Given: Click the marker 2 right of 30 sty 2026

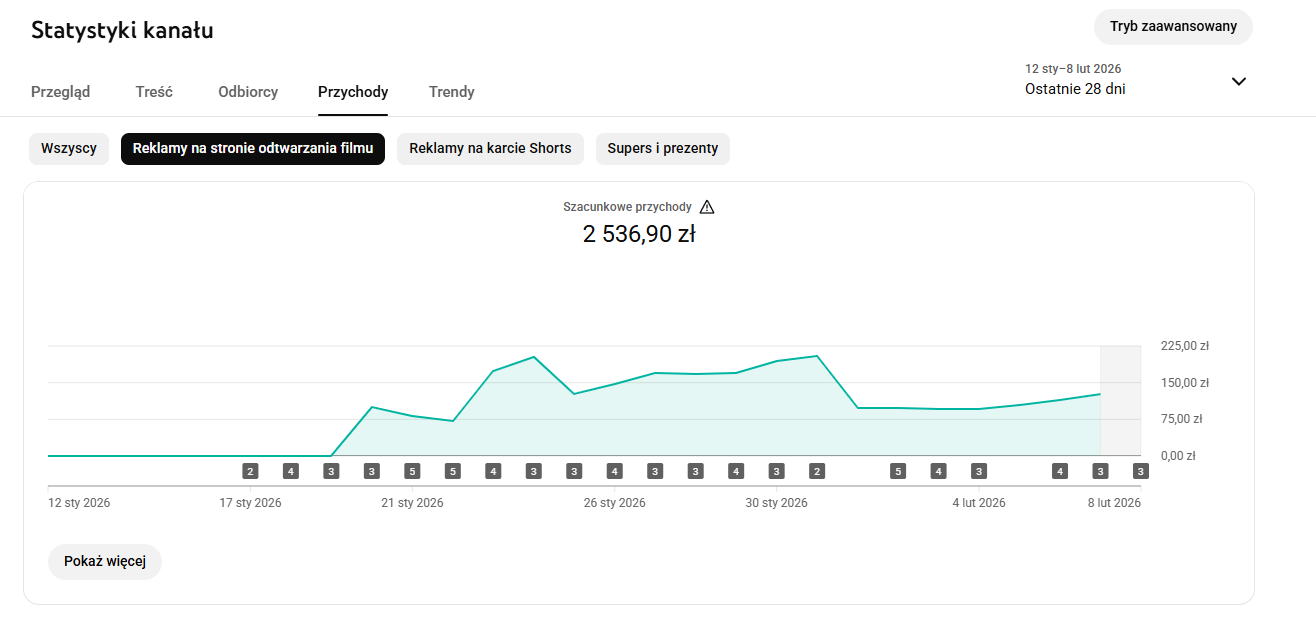Looking at the screenshot, I should pyautogui.click(x=817, y=471).
